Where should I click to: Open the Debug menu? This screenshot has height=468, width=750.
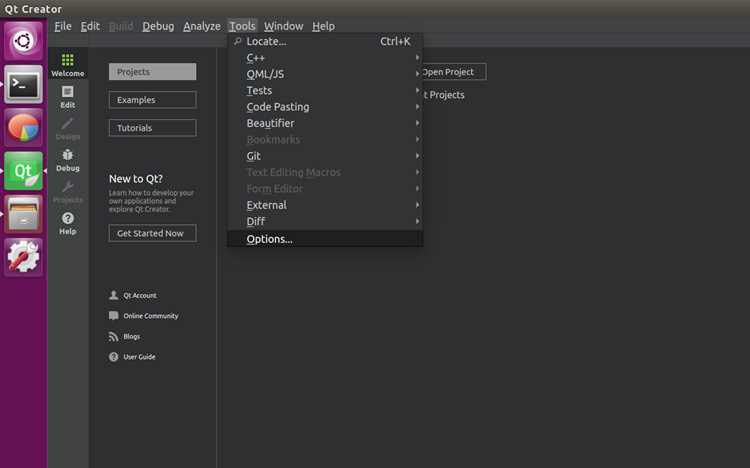click(158, 26)
